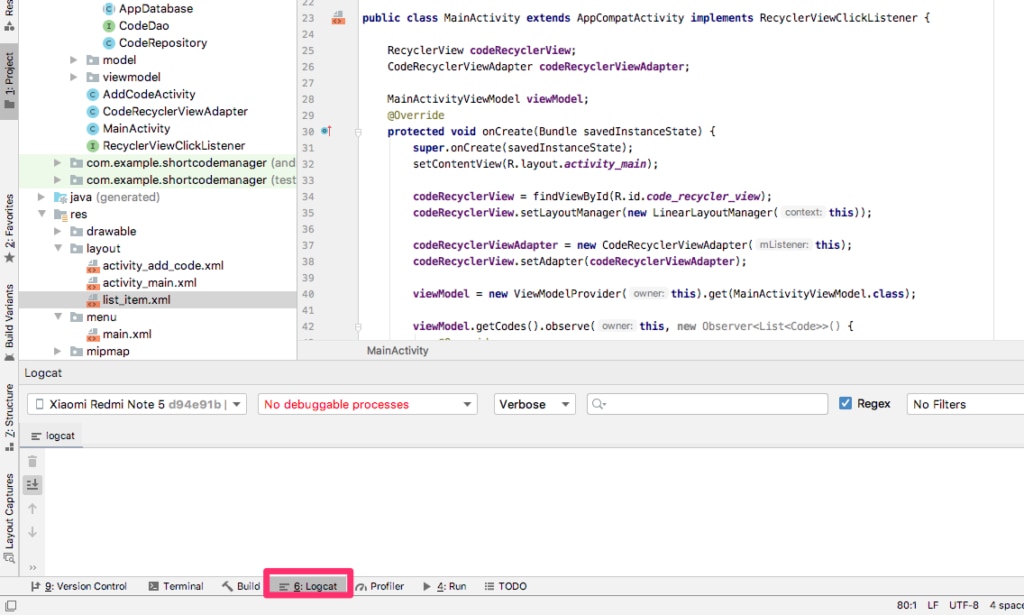
Task: Select the Run tool window icon
Action: pyautogui.click(x=447, y=586)
